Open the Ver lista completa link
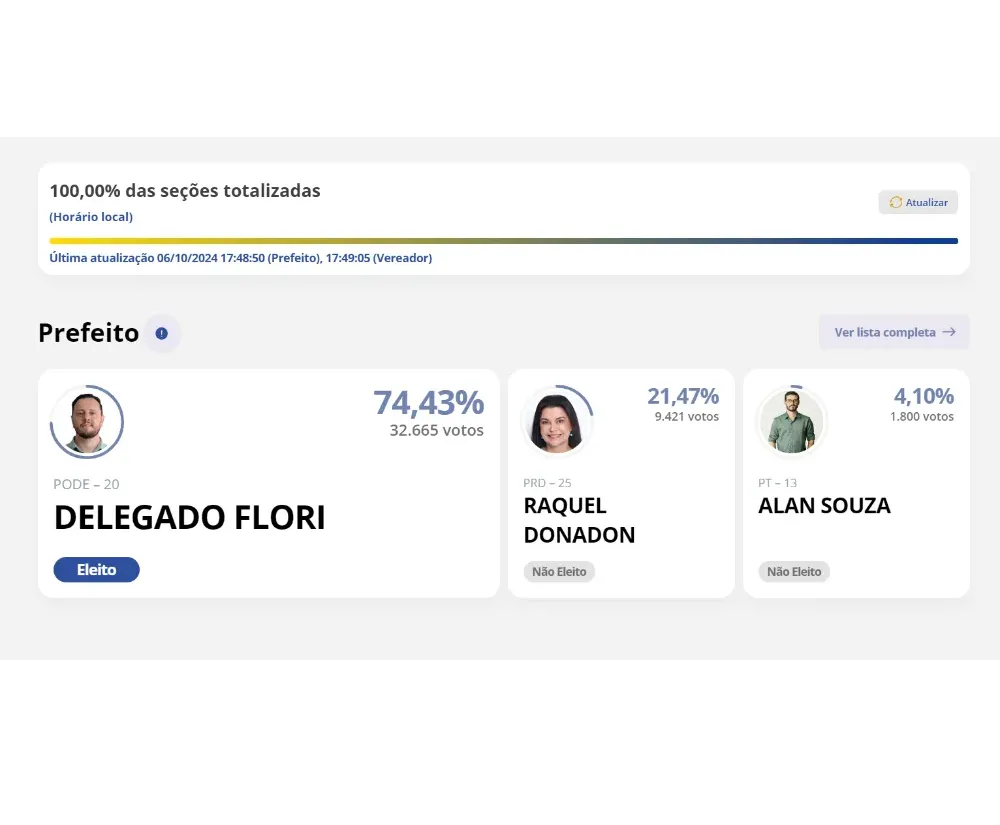 (x=893, y=332)
